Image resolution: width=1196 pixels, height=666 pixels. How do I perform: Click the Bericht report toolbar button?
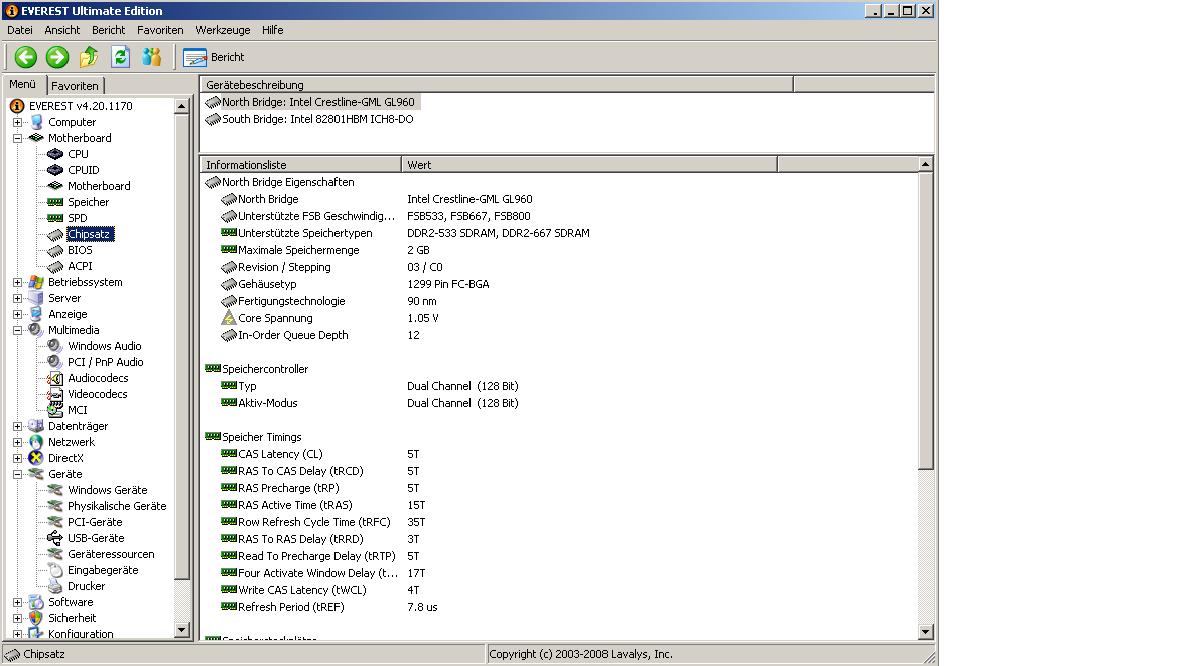[x=214, y=57]
